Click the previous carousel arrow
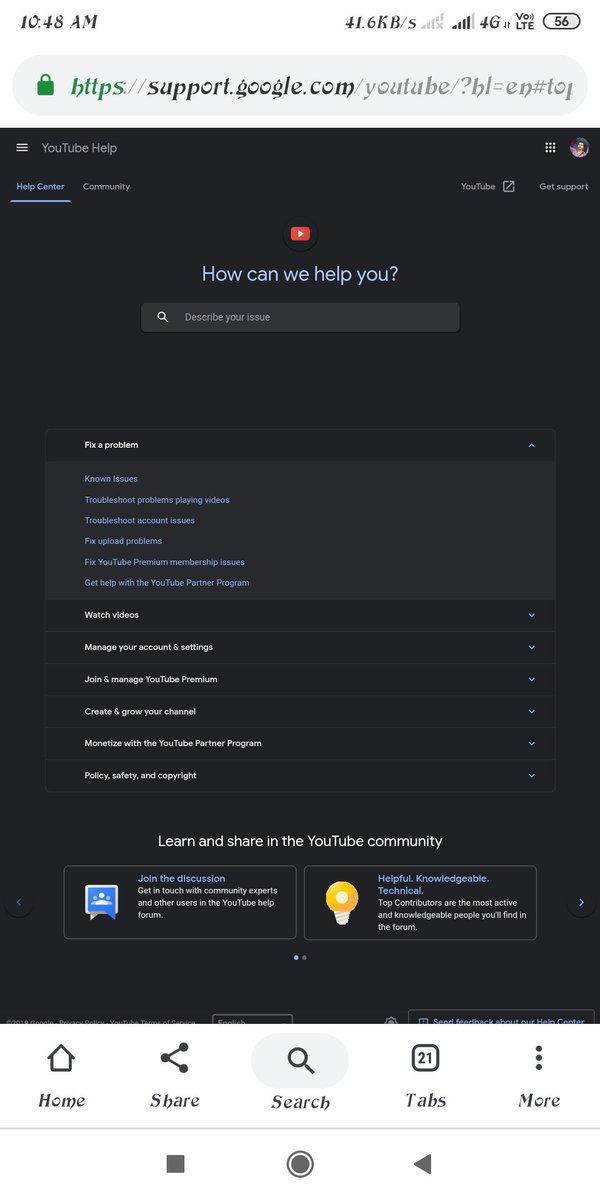The width and height of the screenshot is (600, 1200). 18,902
